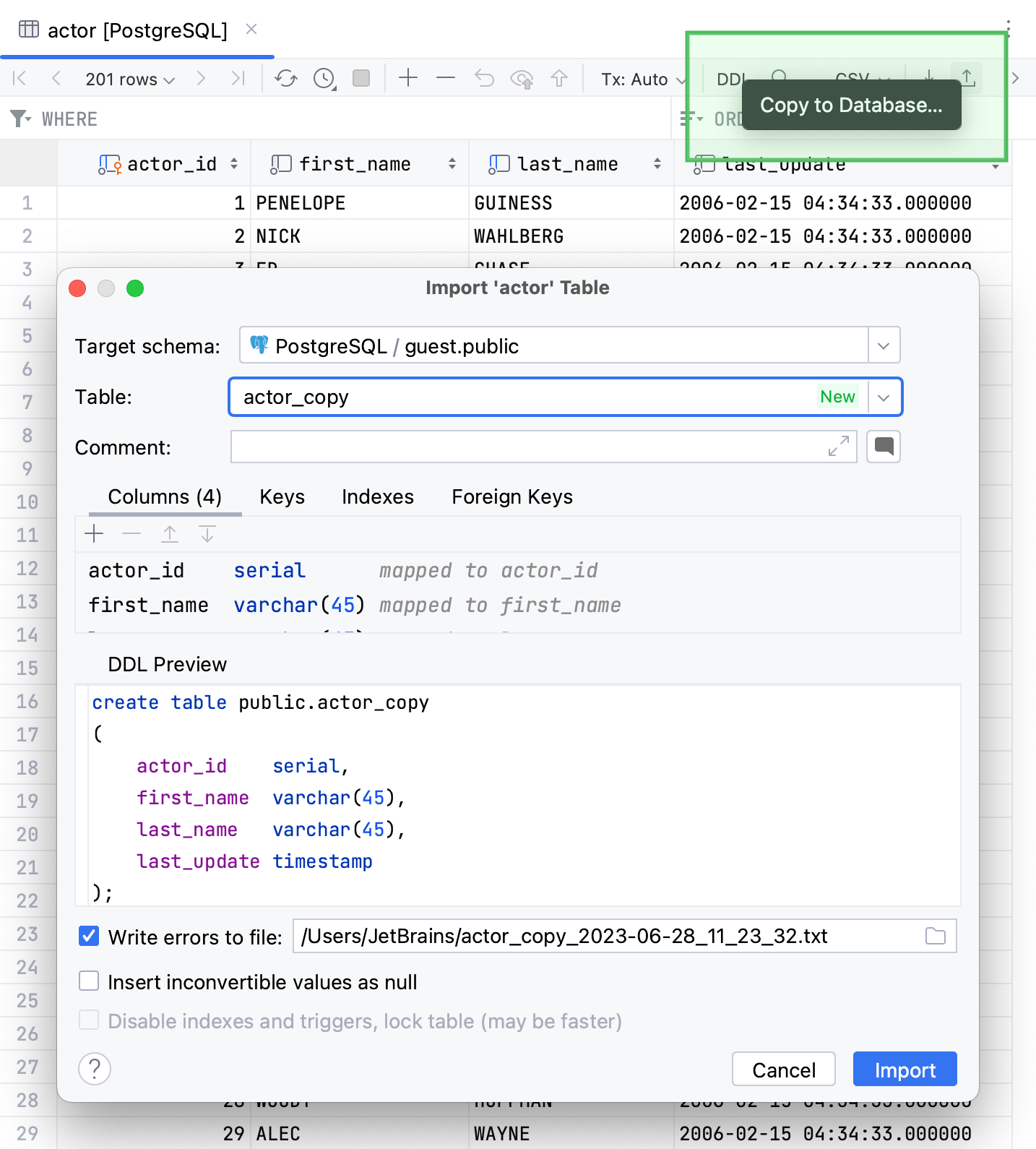Open the 201 rows page size dropdown
This screenshot has height=1149, width=1036.
click(x=130, y=79)
